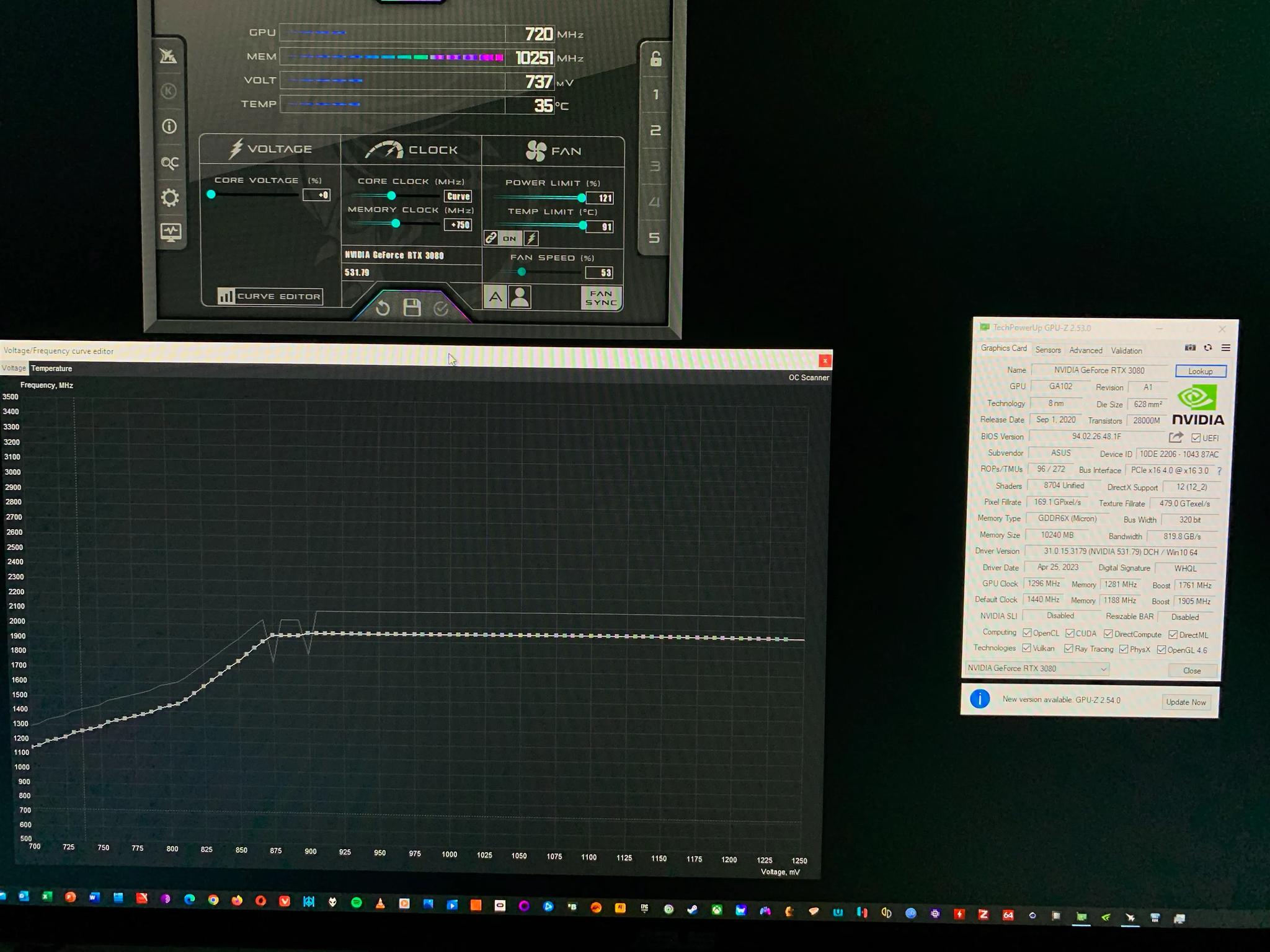Open the Xbox app from the taskbar
The width and height of the screenshot is (1270, 952).
(716, 910)
